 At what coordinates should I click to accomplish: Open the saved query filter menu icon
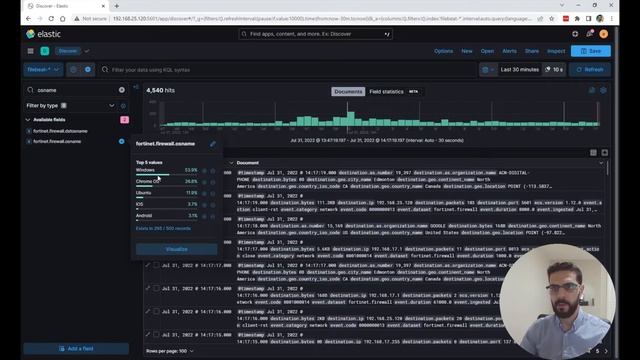(73, 70)
